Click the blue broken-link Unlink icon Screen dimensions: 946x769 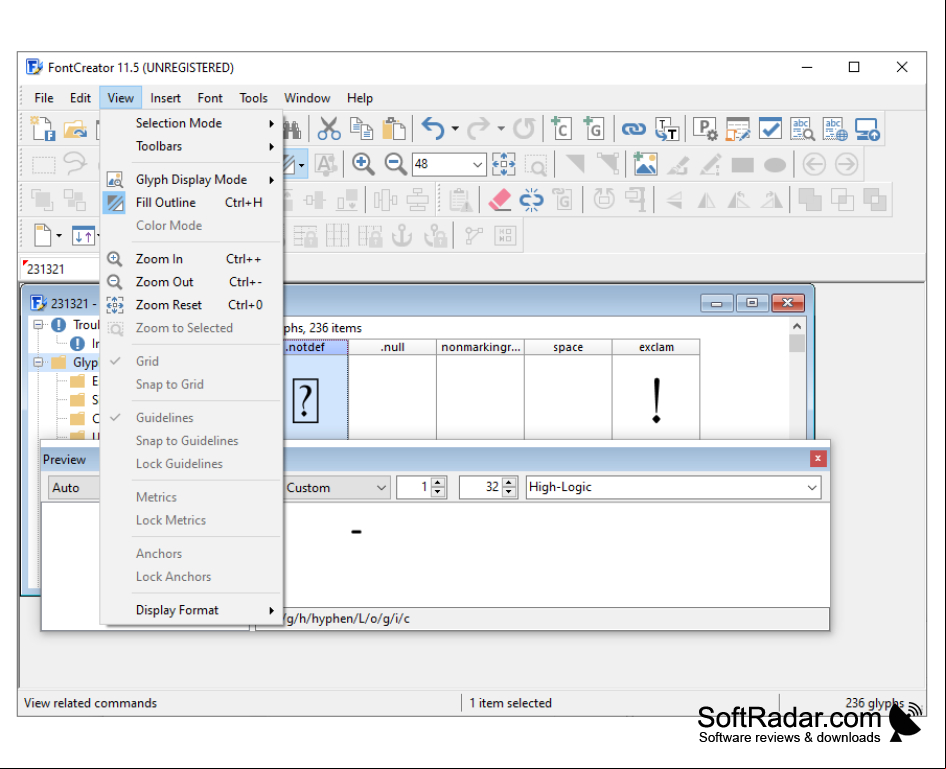click(532, 200)
